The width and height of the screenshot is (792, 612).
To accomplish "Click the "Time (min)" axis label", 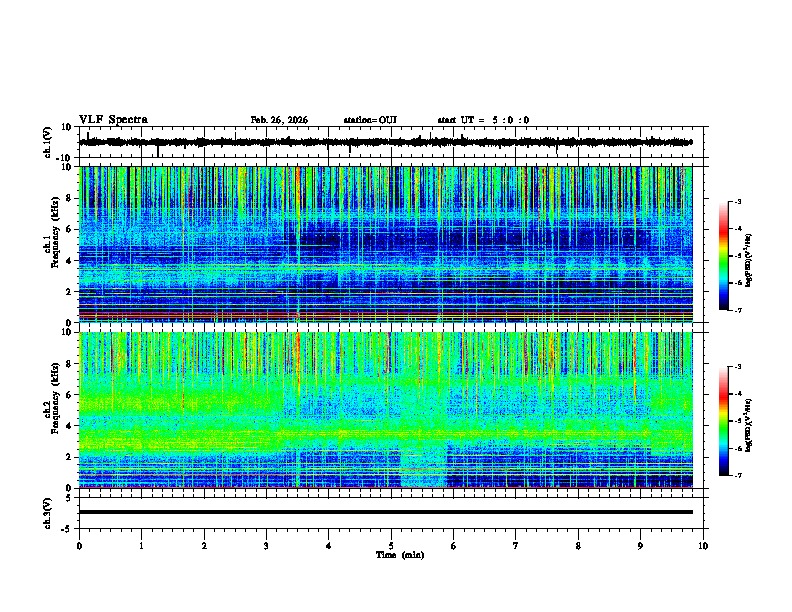I will click(400, 555).
